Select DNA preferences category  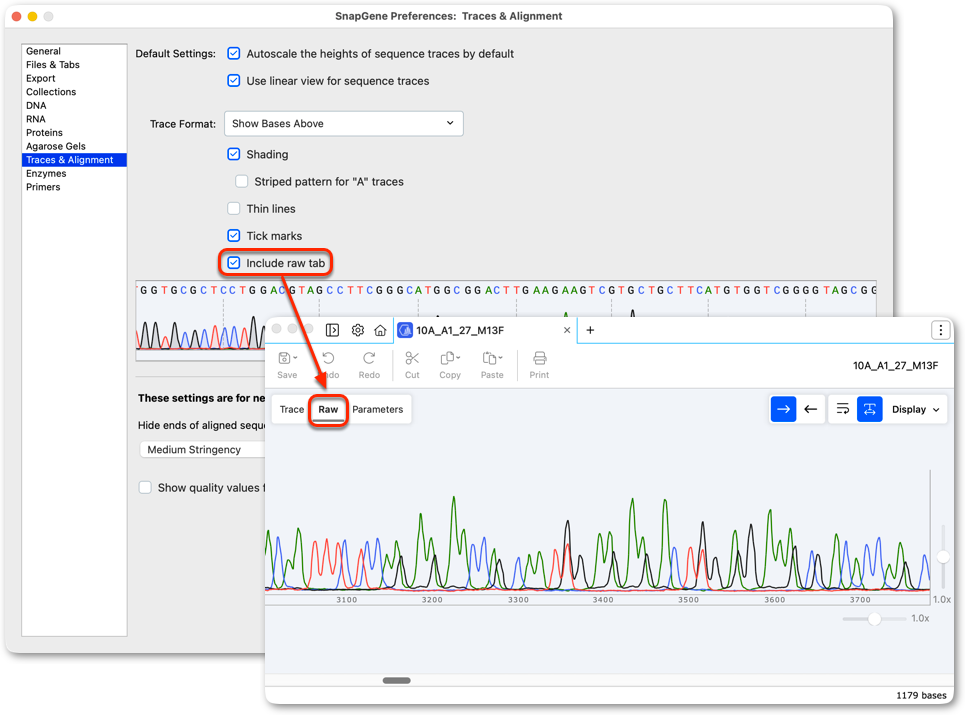74,105
